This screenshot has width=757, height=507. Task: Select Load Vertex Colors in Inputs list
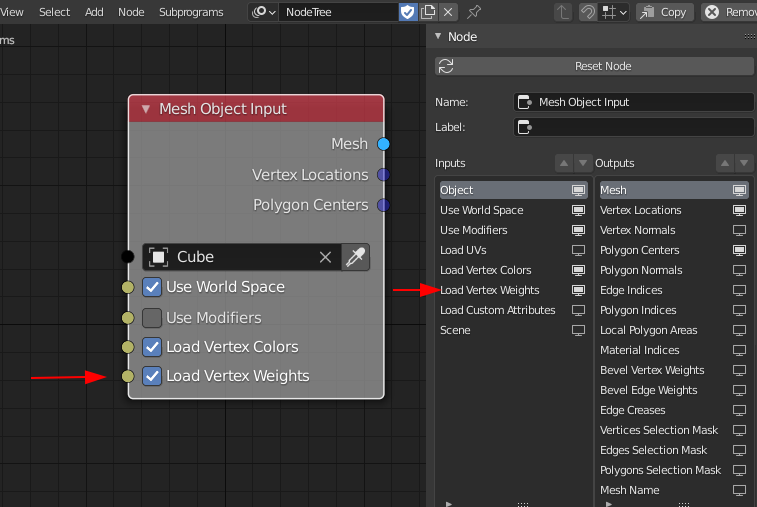point(513,270)
